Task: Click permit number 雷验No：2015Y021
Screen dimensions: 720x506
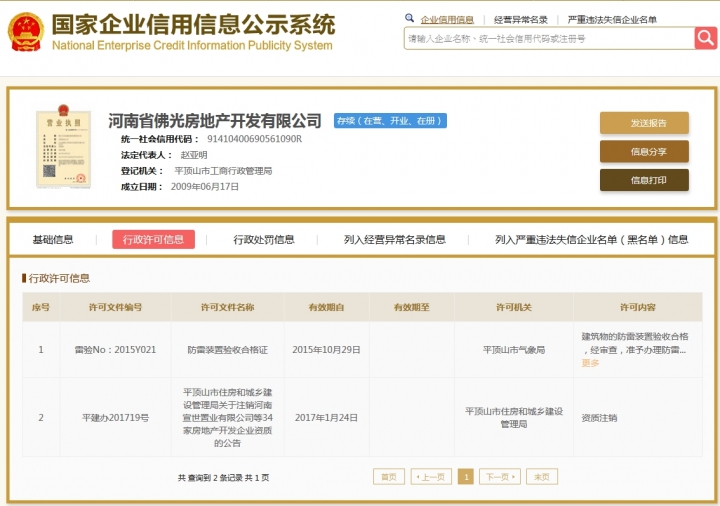Action: 115,349
